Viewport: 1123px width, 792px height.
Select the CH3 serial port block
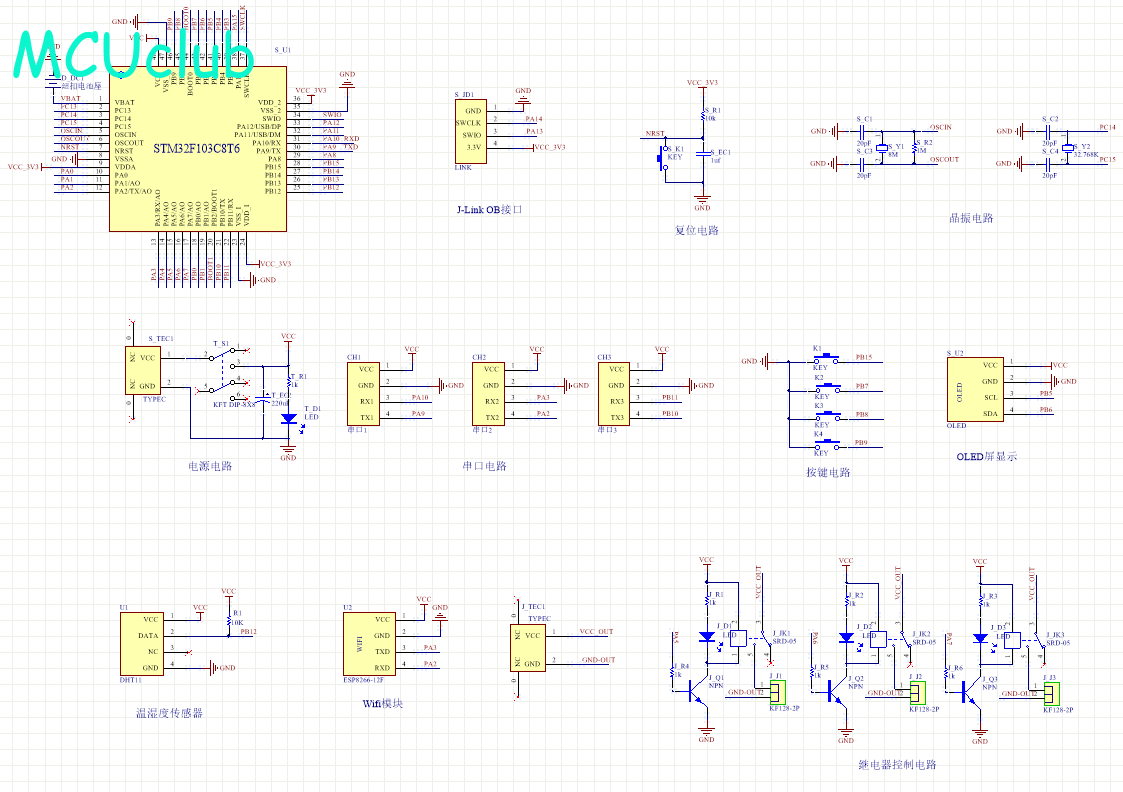[x=614, y=394]
